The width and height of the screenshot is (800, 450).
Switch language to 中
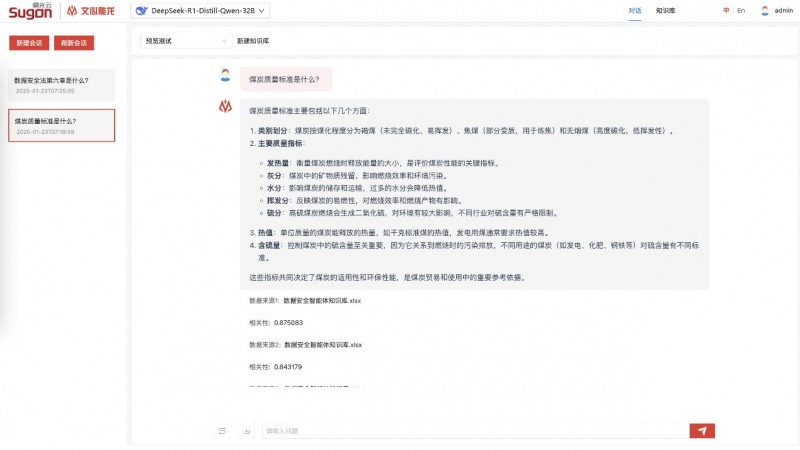pyautogui.click(x=726, y=10)
